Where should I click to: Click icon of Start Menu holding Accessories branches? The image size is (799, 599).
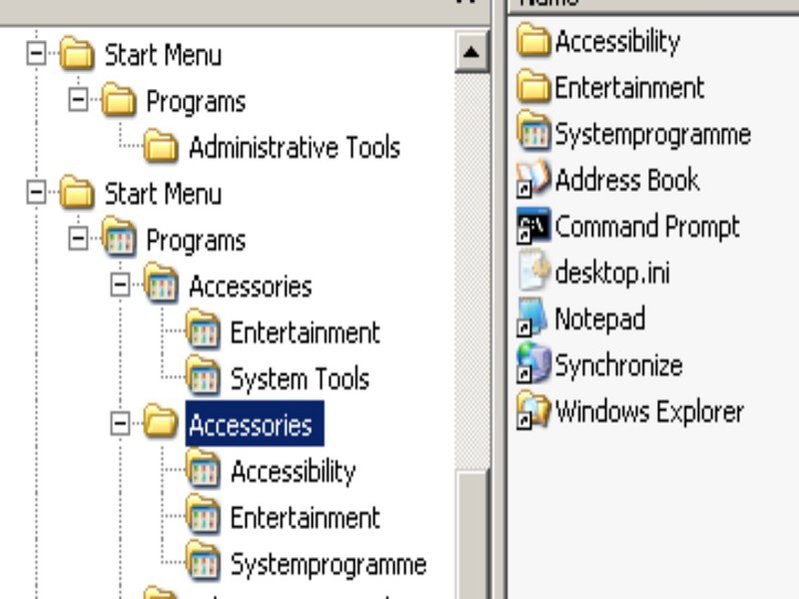[x=77, y=192]
